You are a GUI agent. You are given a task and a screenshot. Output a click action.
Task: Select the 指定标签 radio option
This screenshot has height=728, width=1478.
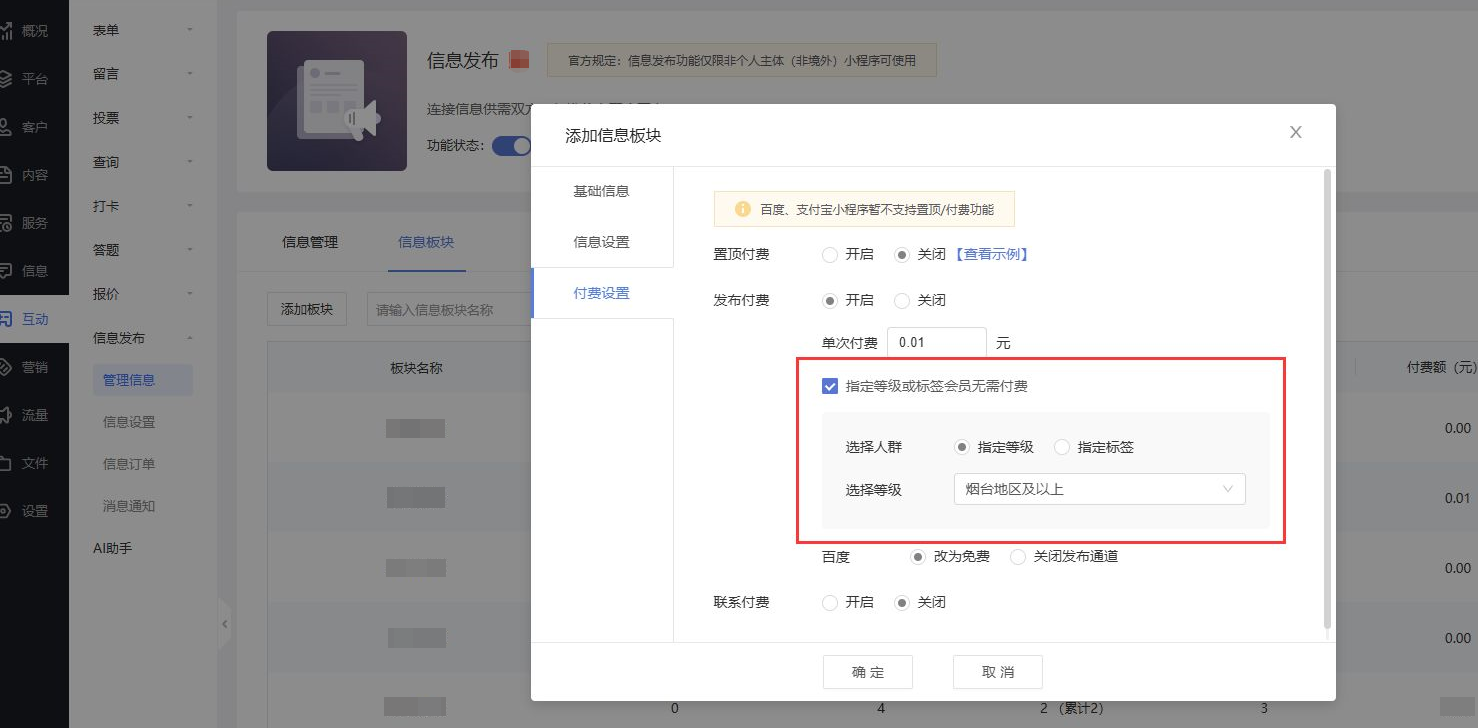pyautogui.click(x=1062, y=447)
